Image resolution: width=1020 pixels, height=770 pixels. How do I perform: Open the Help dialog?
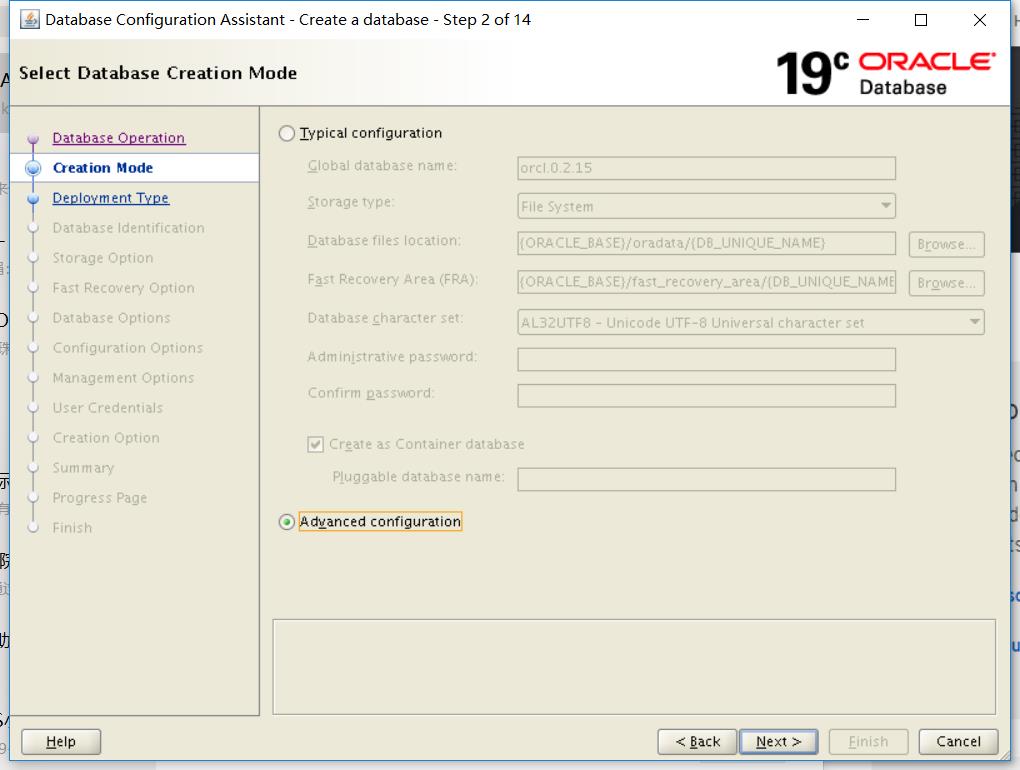click(x=60, y=741)
